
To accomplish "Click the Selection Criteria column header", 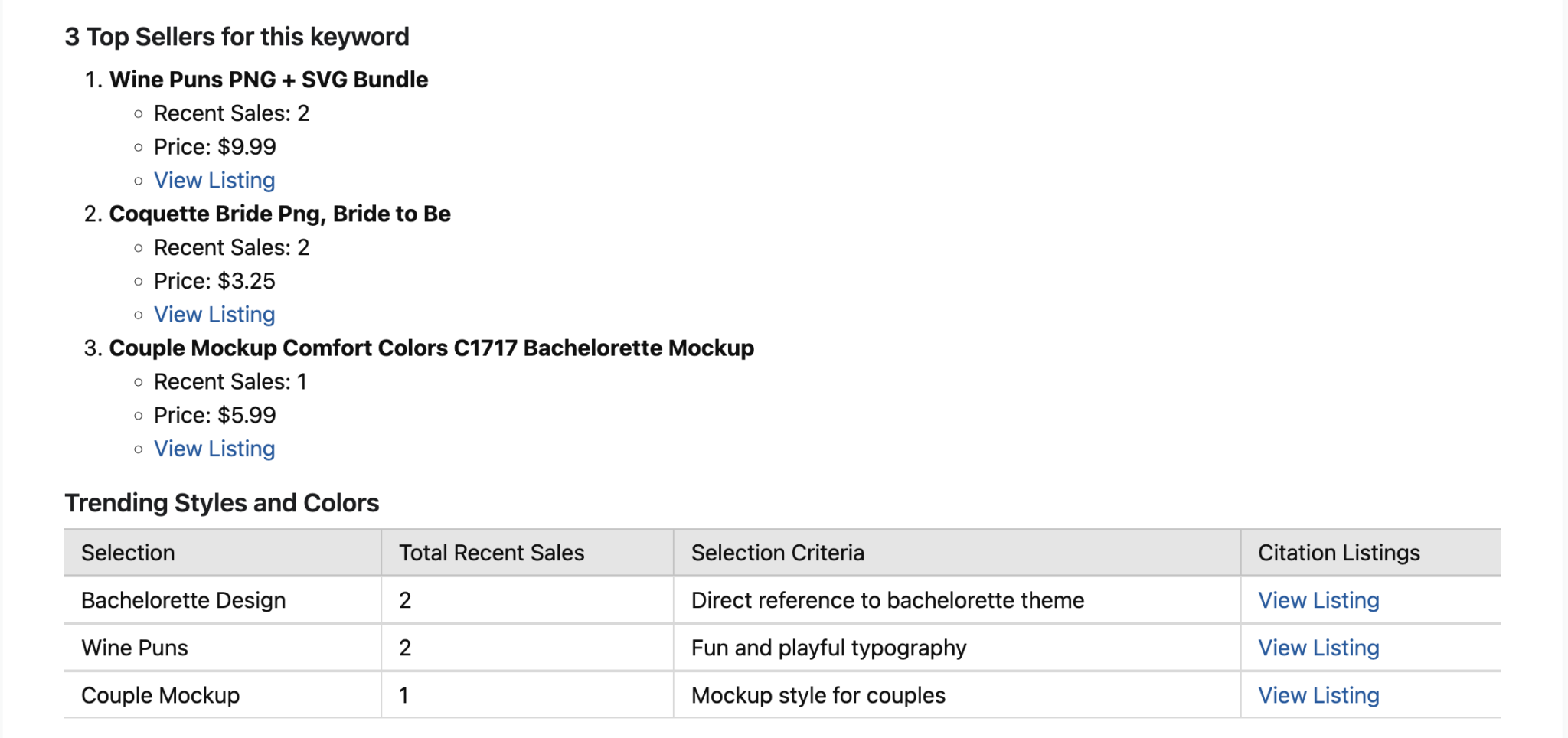I will 777,553.
